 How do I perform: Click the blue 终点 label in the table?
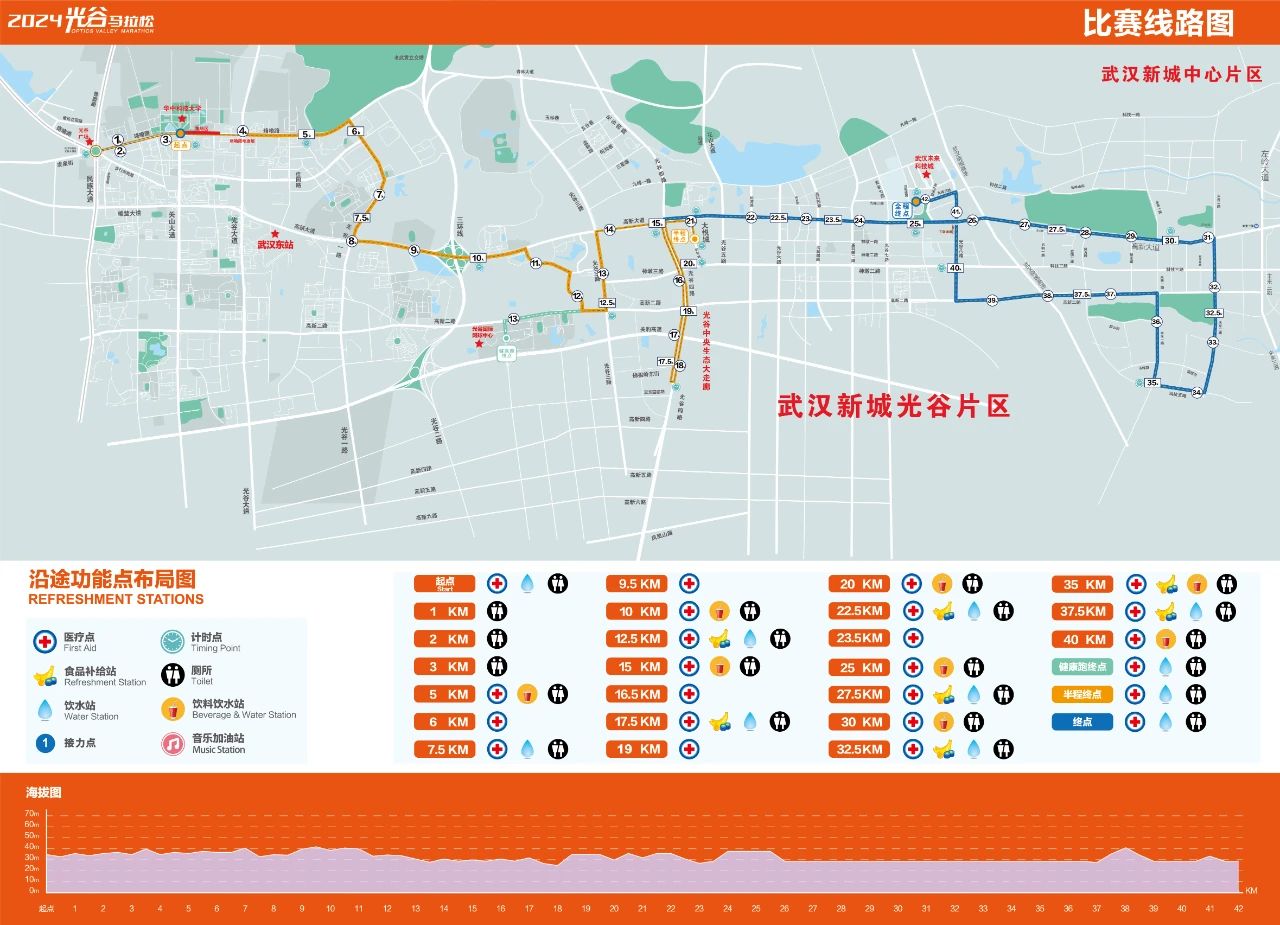[1081, 721]
